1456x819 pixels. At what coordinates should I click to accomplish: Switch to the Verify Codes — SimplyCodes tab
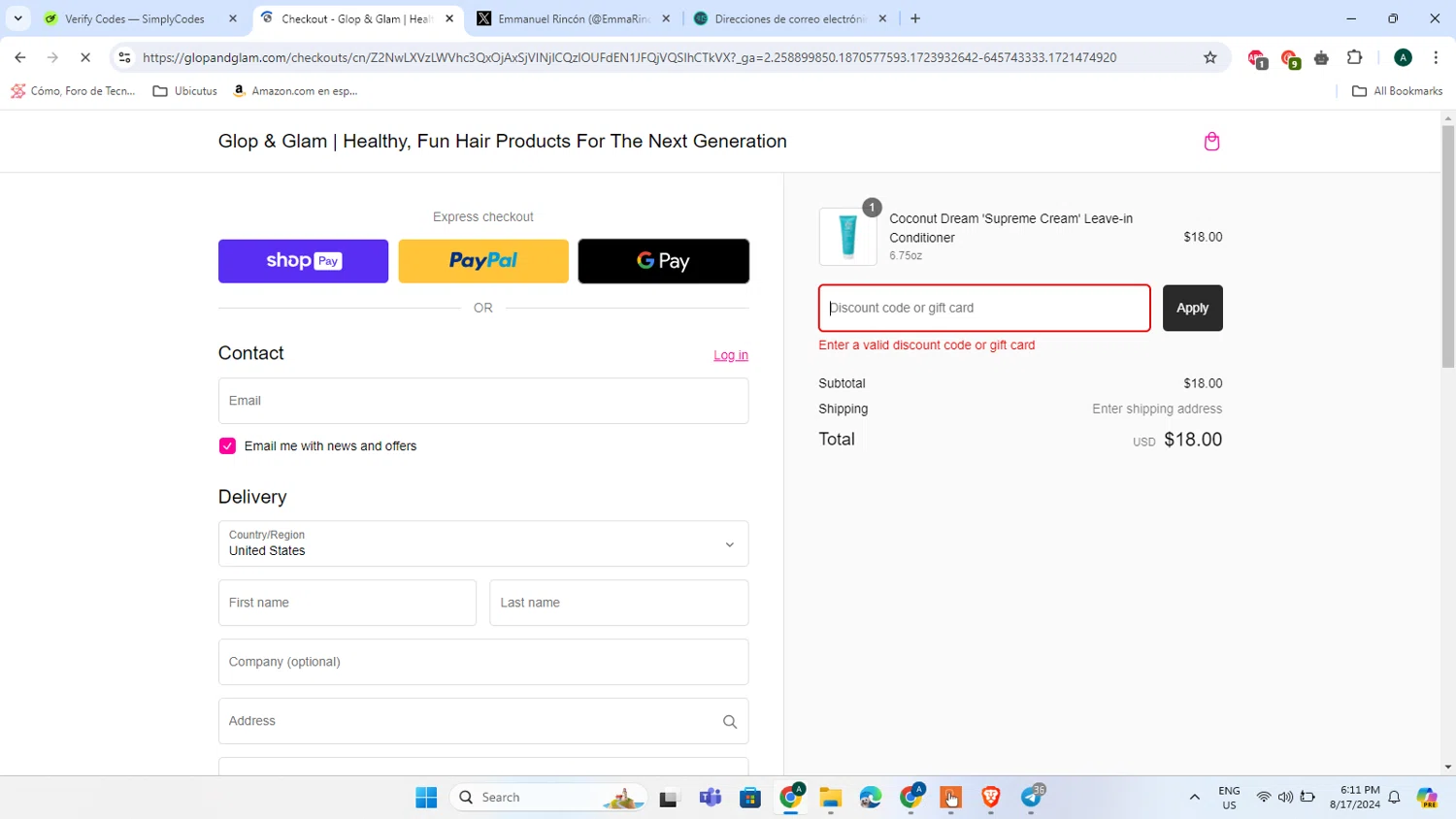click(134, 18)
